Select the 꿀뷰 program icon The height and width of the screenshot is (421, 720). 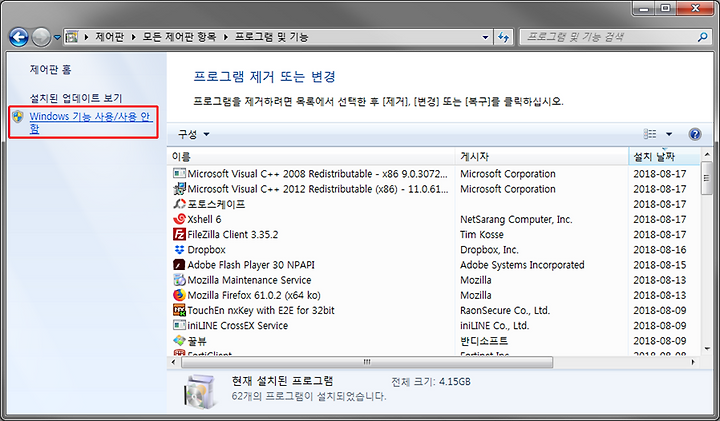point(179,340)
